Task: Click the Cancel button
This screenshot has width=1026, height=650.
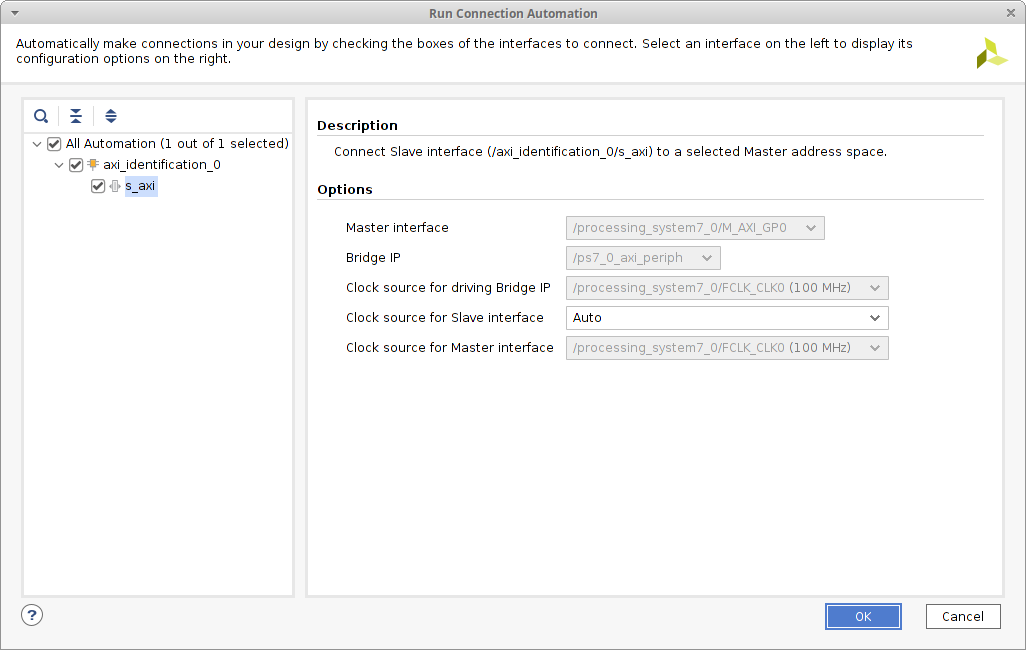Action: [x=962, y=617]
